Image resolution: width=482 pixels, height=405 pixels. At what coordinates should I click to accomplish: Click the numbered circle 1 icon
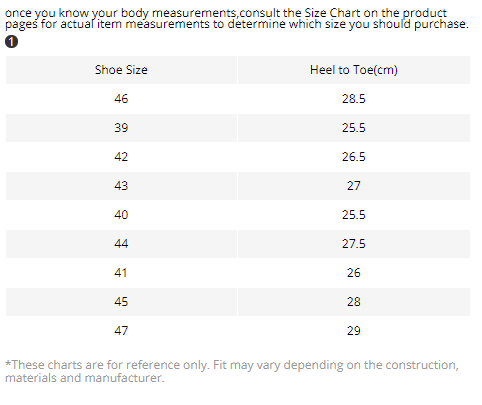12,42
